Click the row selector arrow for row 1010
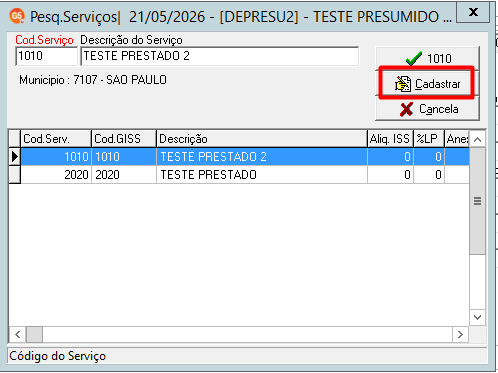Viewport: 498px width, 373px height. point(15,157)
